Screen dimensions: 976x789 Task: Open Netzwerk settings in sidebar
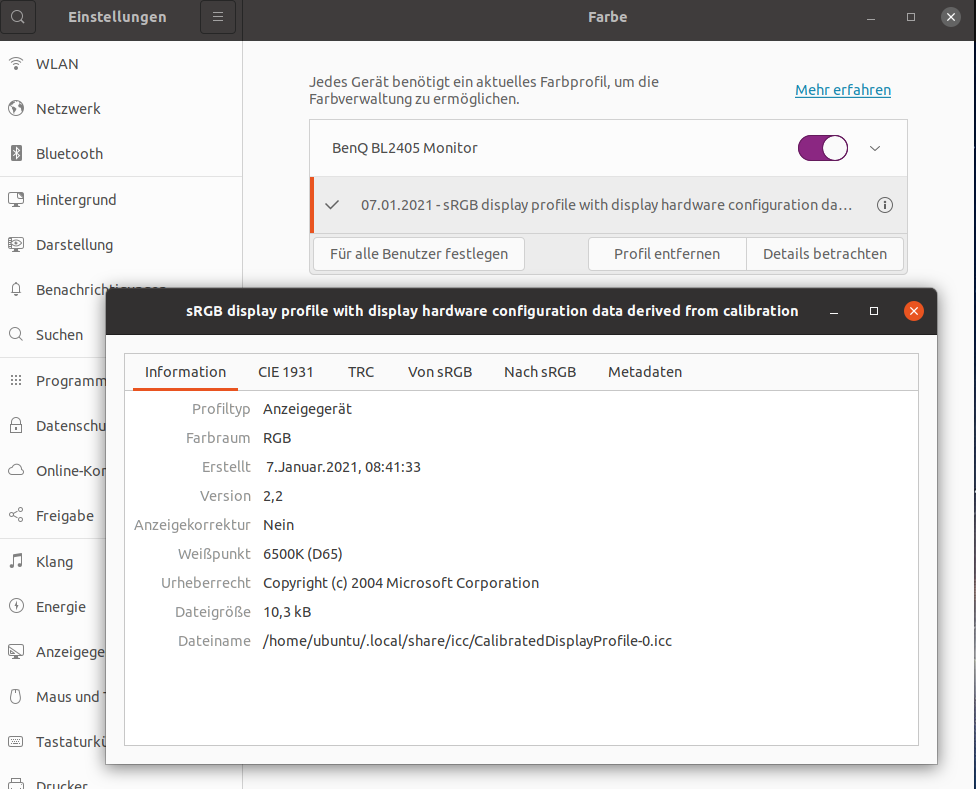click(x=121, y=108)
